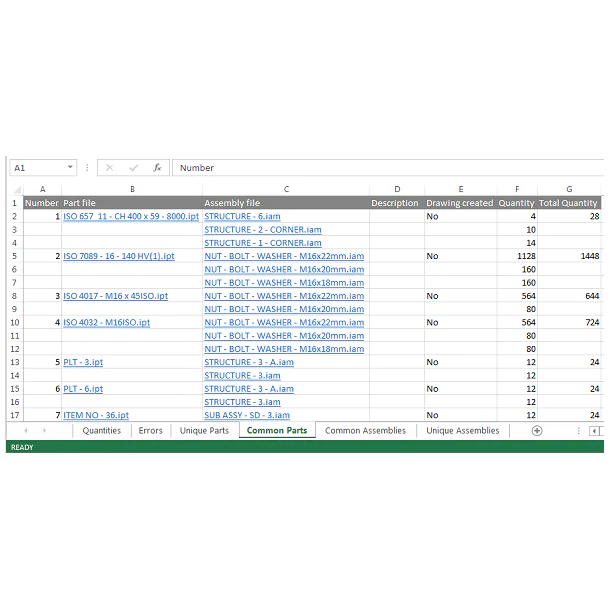Open the STRUCTURE - 6.iam link
This screenshot has width=610, height=610.
[x=242, y=216]
